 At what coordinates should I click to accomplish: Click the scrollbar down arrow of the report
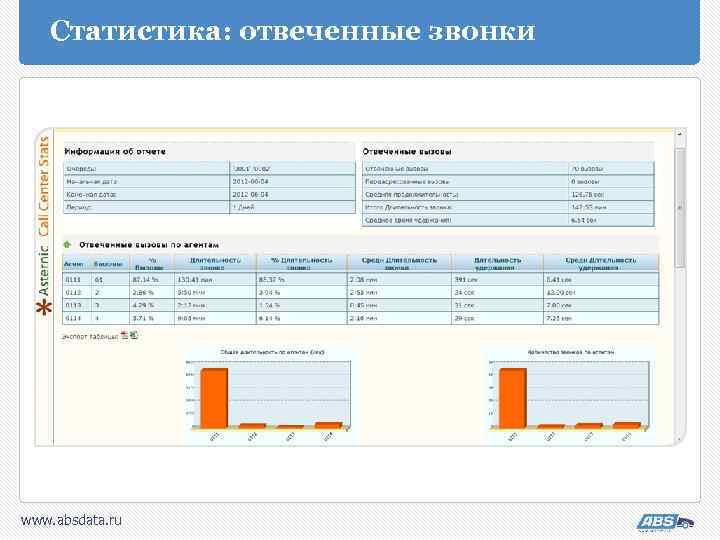coord(680,440)
